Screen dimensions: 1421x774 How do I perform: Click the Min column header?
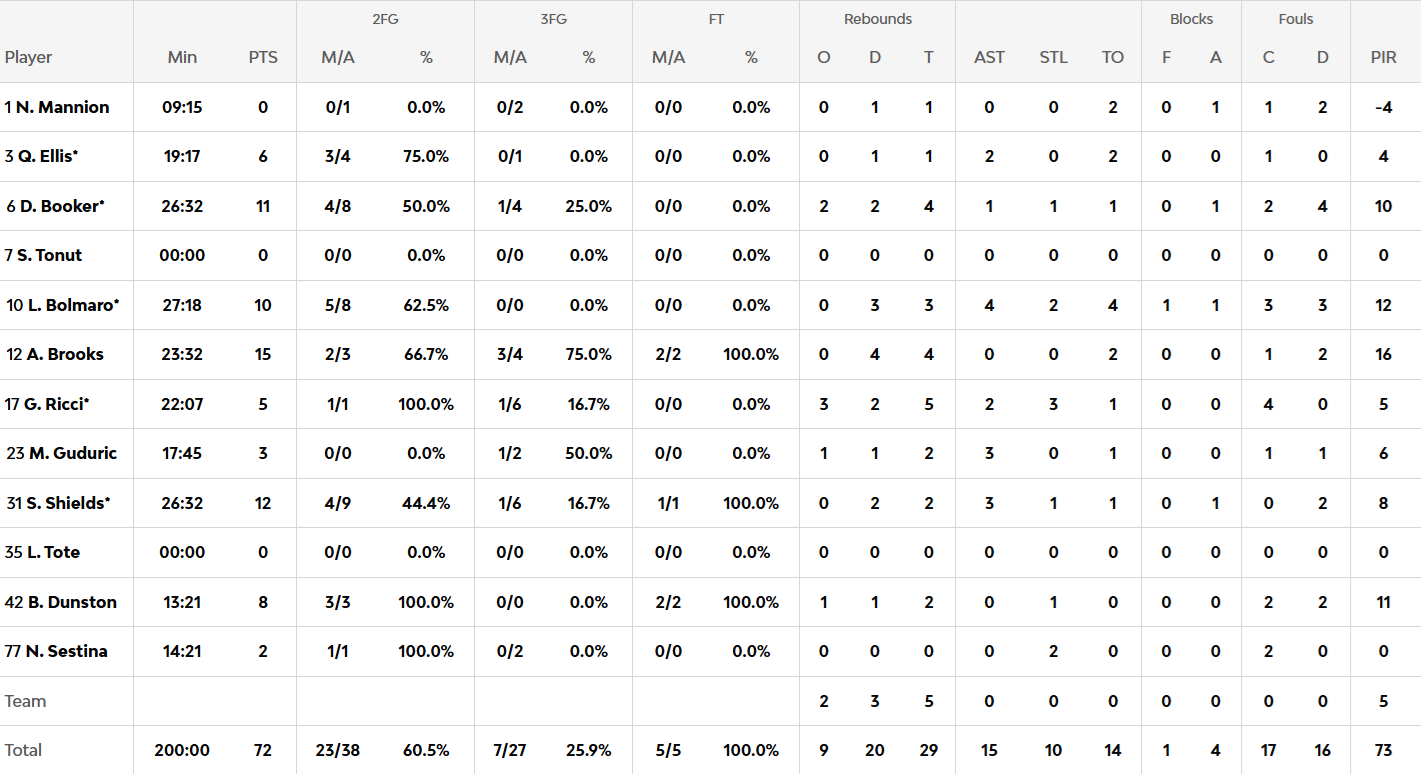[182, 57]
